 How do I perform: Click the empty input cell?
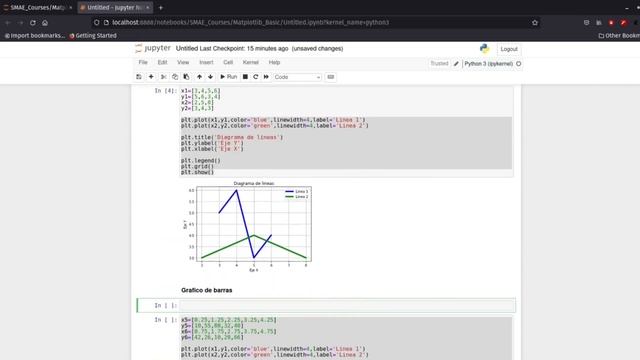347,305
